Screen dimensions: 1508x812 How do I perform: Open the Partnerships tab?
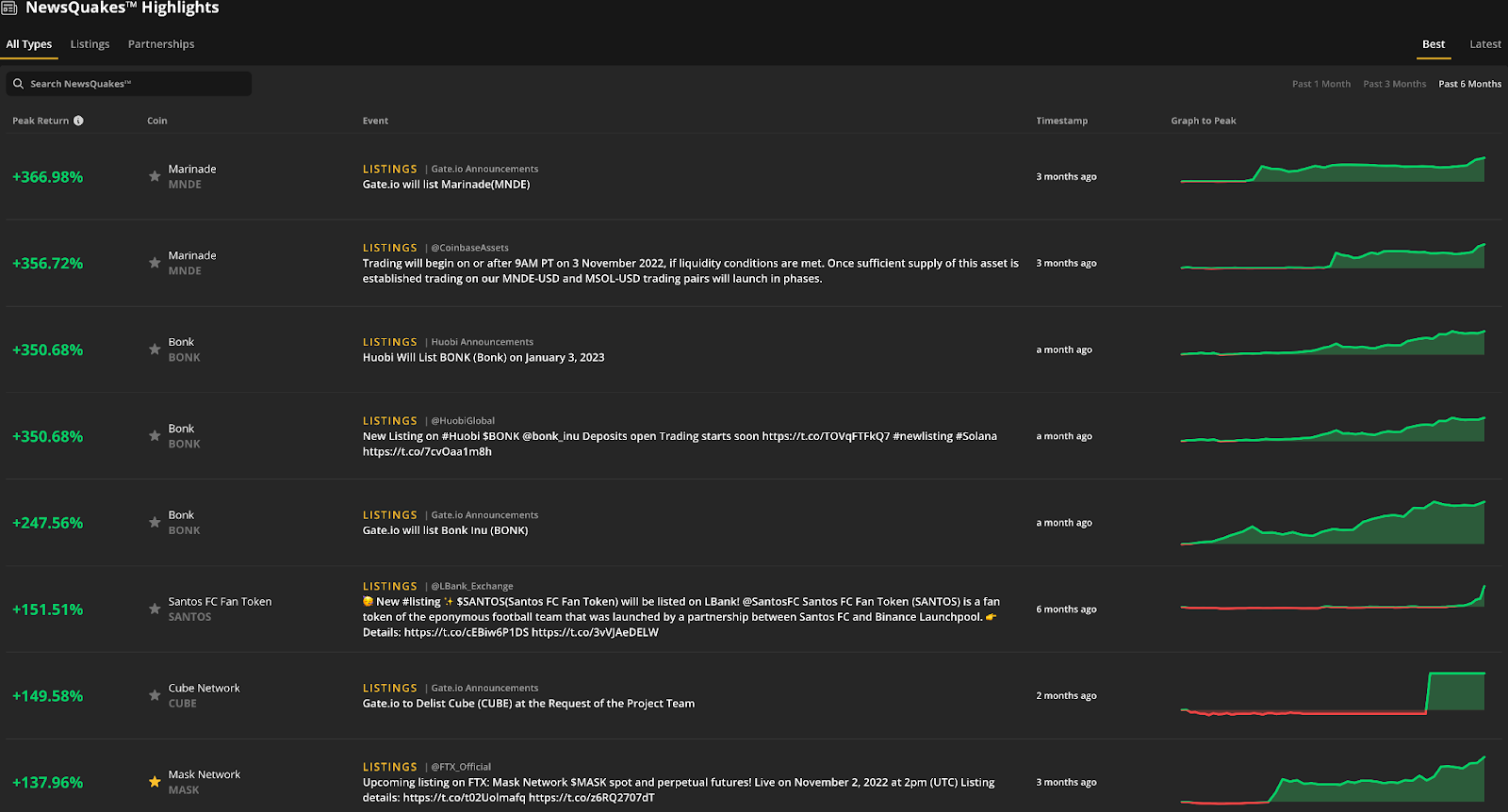pos(161,44)
